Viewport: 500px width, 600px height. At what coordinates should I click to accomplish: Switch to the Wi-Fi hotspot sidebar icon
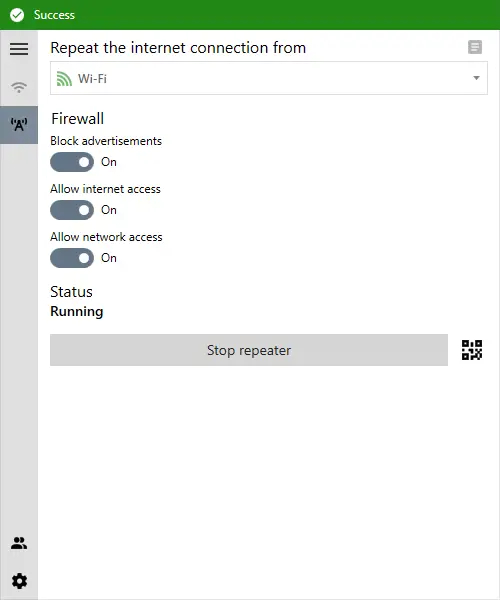19,87
